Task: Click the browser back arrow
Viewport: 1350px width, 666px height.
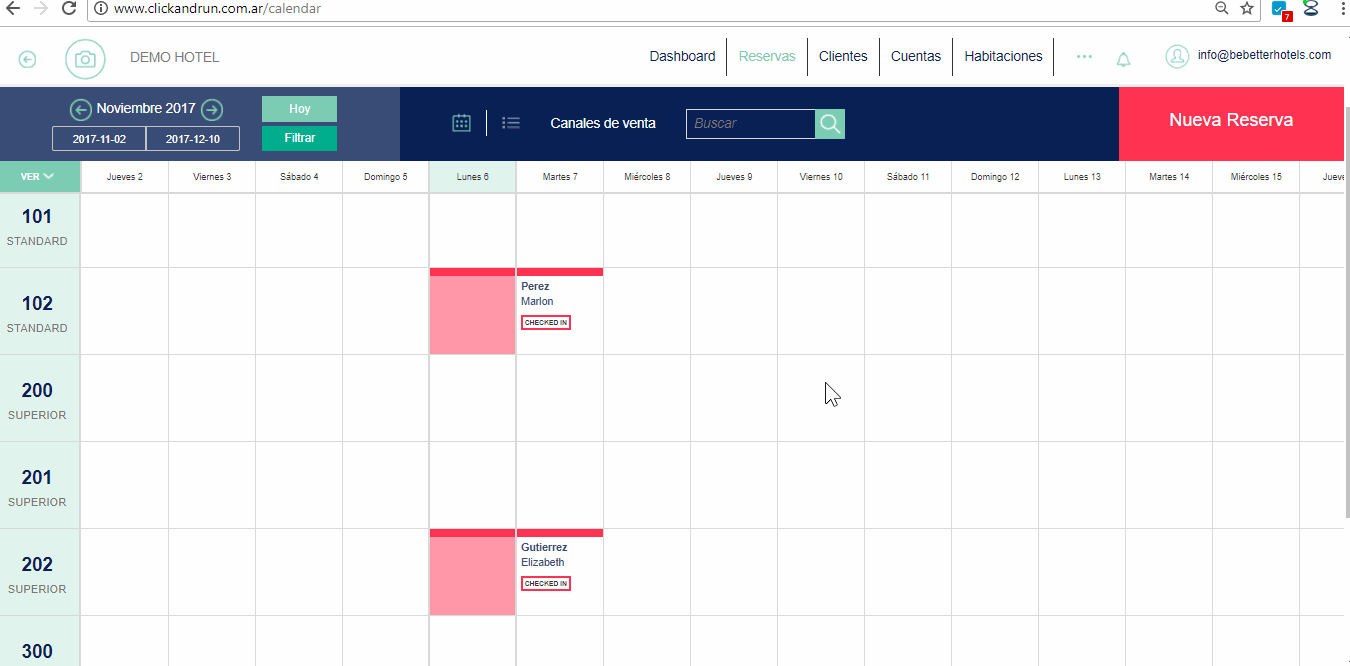Action: point(13,8)
